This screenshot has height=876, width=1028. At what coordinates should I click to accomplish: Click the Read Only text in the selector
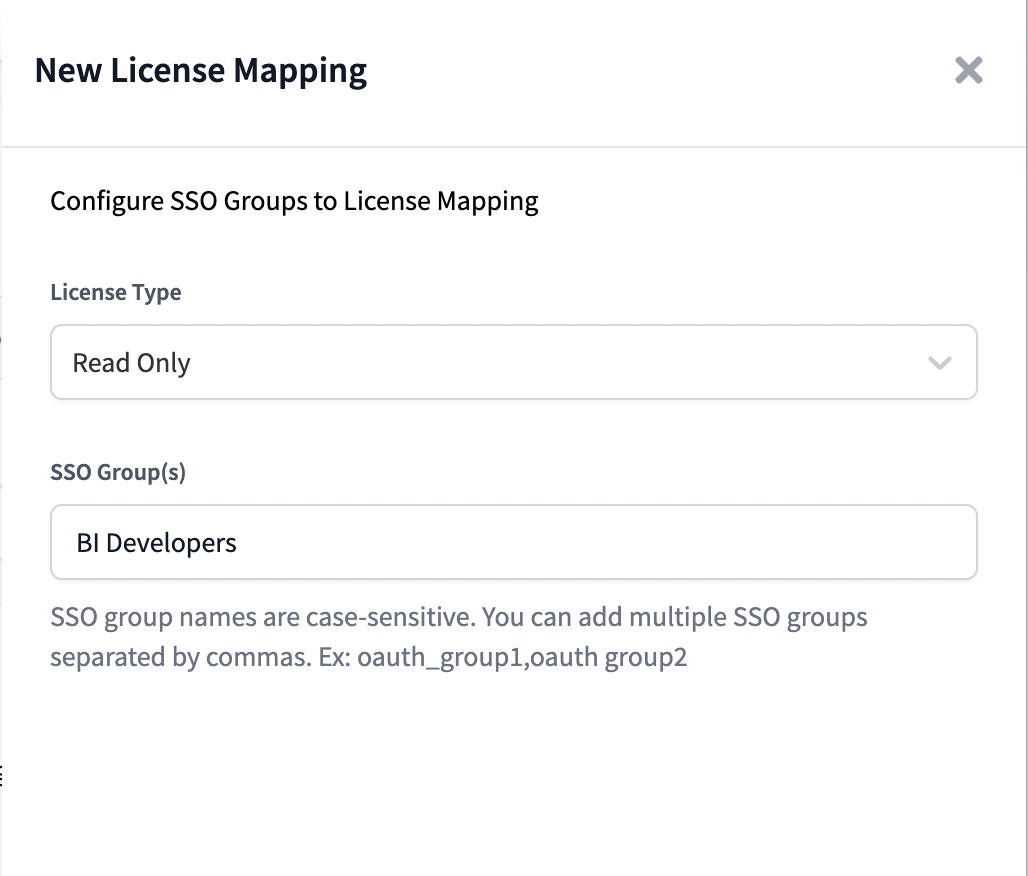pos(131,362)
